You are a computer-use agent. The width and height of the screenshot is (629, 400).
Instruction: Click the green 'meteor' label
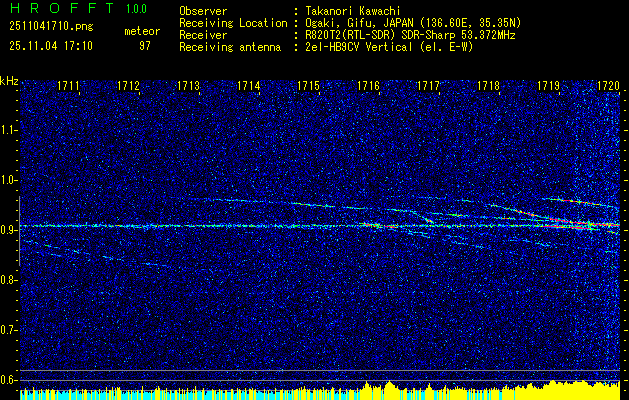pos(142,31)
